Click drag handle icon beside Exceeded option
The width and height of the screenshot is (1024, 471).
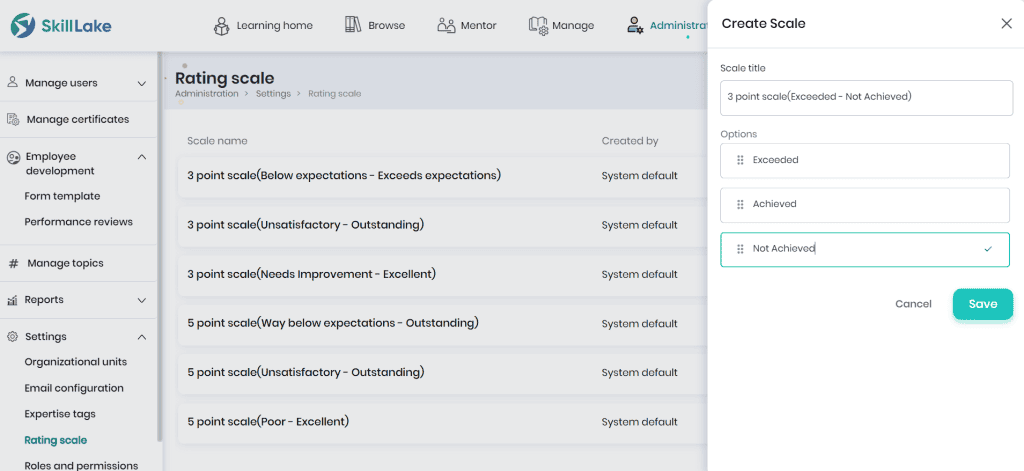pyautogui.click(x=740, y=160)
